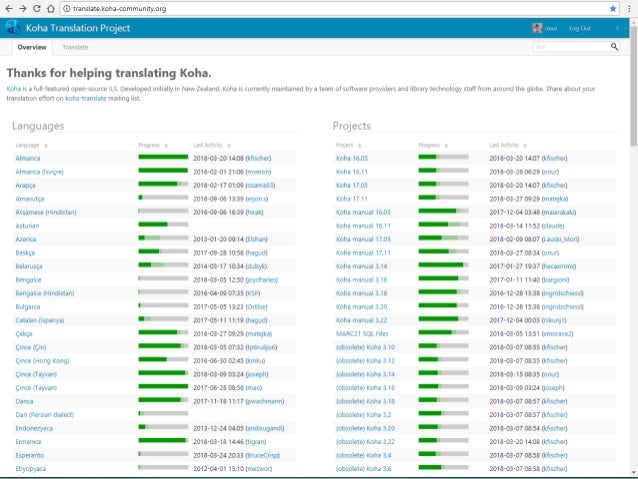This screenshot has height=479, width=638.
Task: Click the page vertical scrollbar
Action: coord(634,85)
